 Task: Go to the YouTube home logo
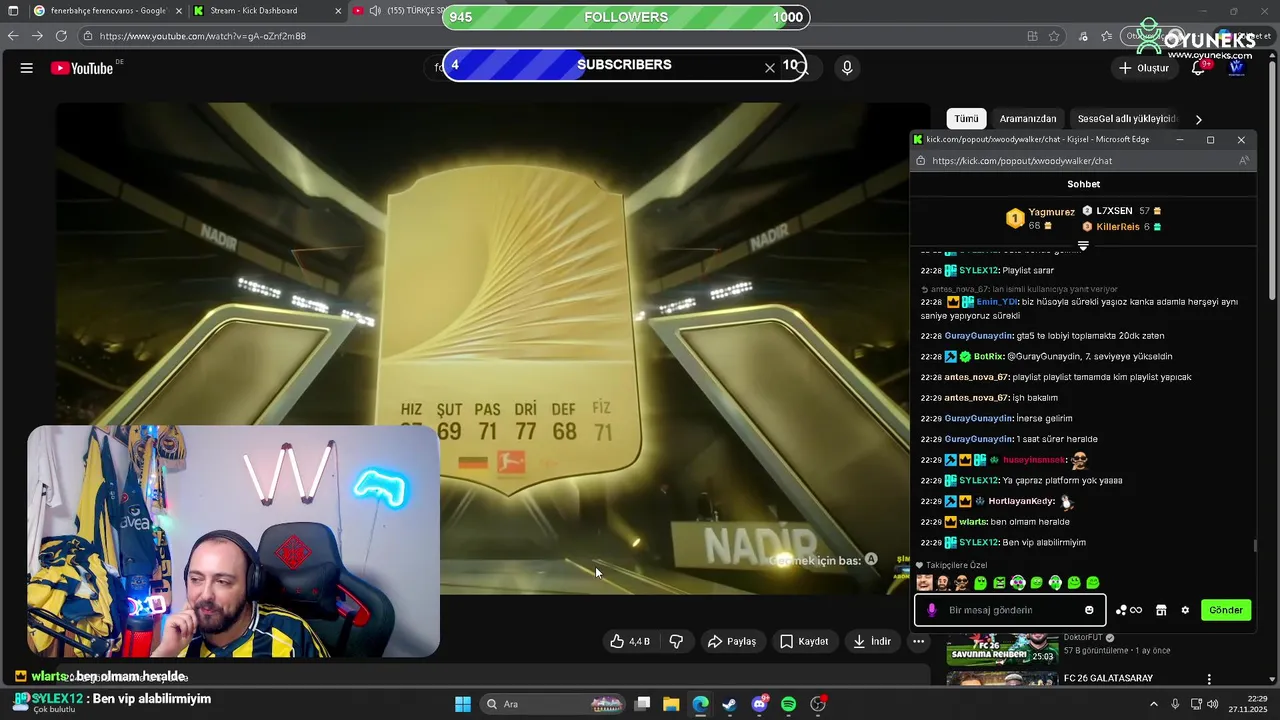[82, 68]
